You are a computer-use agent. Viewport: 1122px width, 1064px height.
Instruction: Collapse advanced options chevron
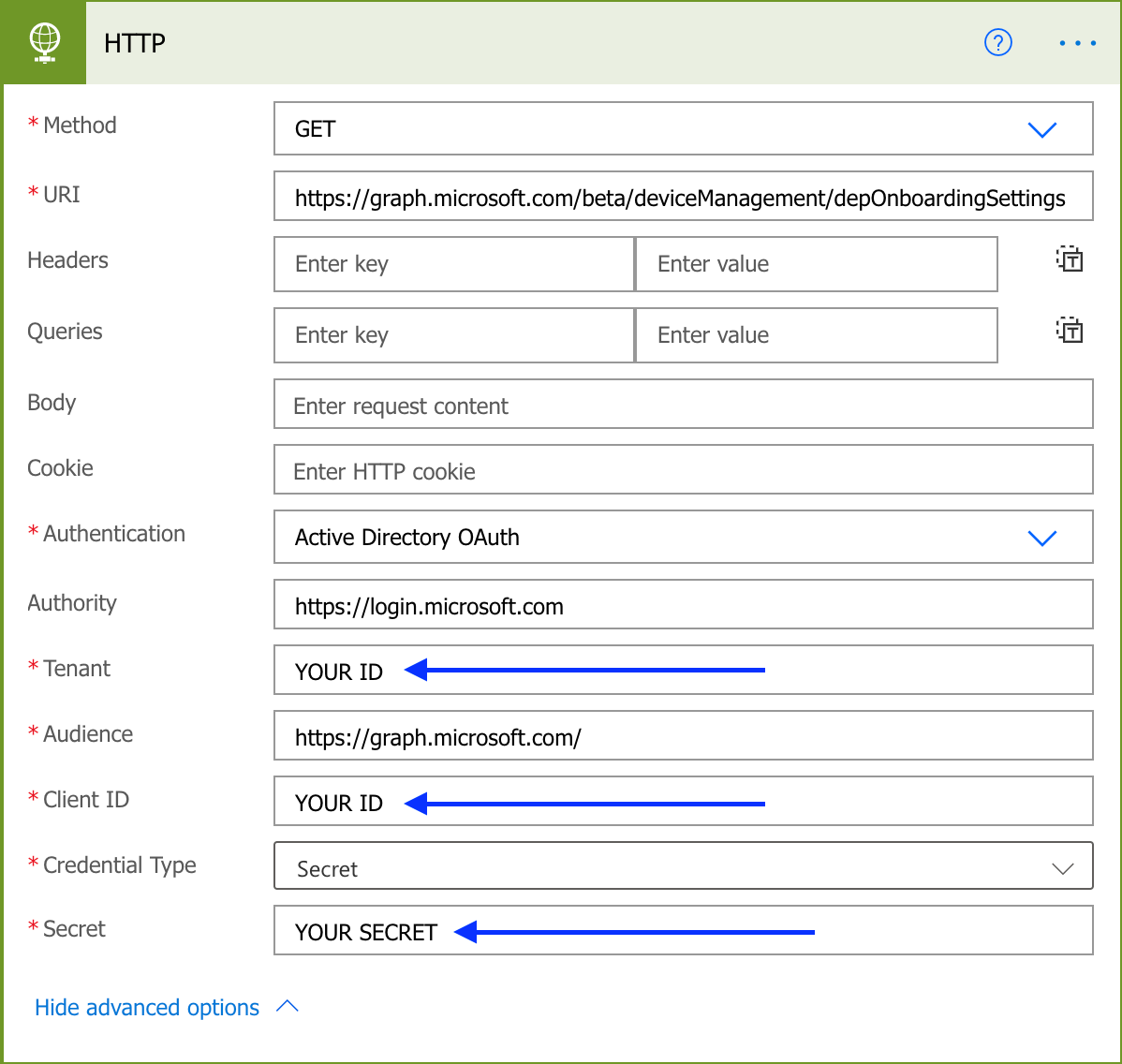288,1007
